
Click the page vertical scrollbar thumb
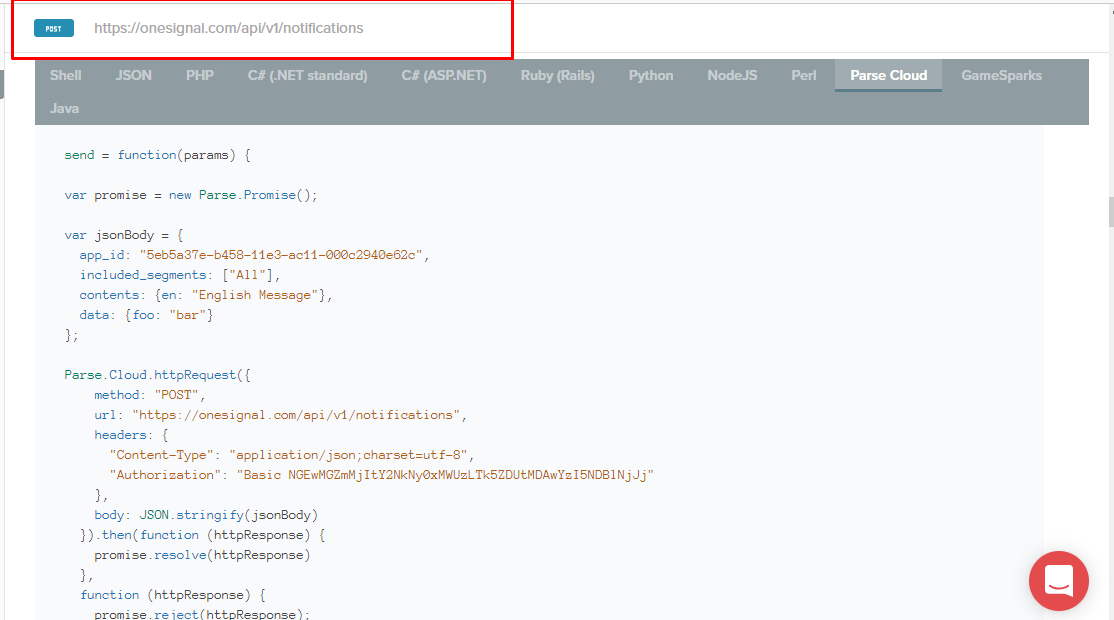(1110, 212)
